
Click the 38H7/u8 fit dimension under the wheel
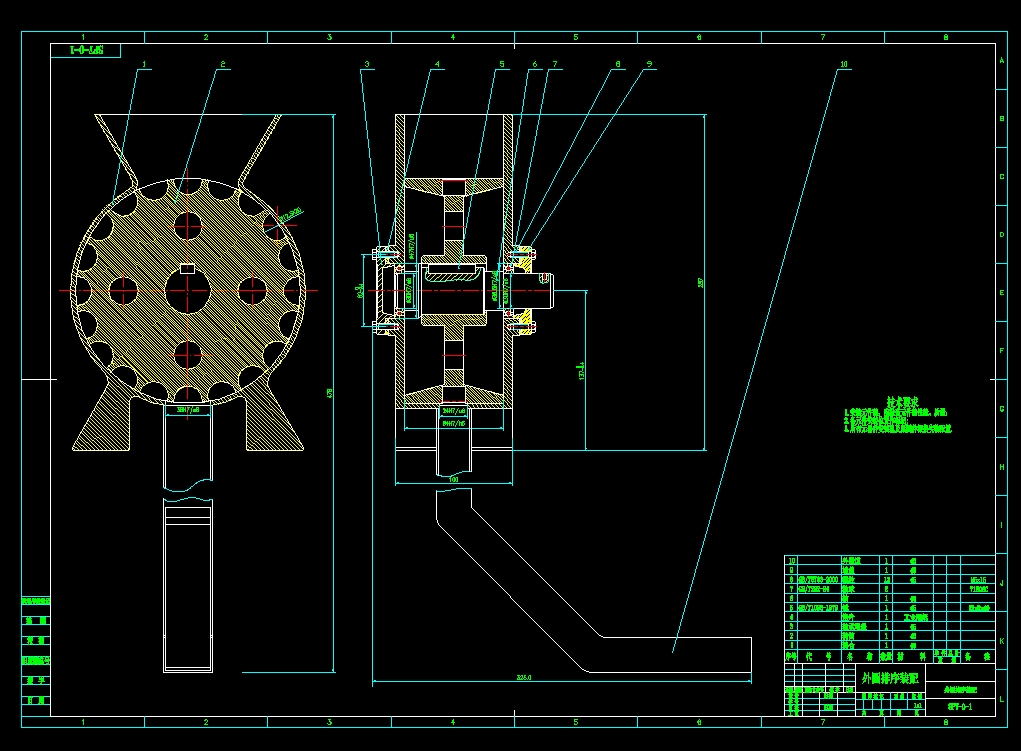point(188,410)
